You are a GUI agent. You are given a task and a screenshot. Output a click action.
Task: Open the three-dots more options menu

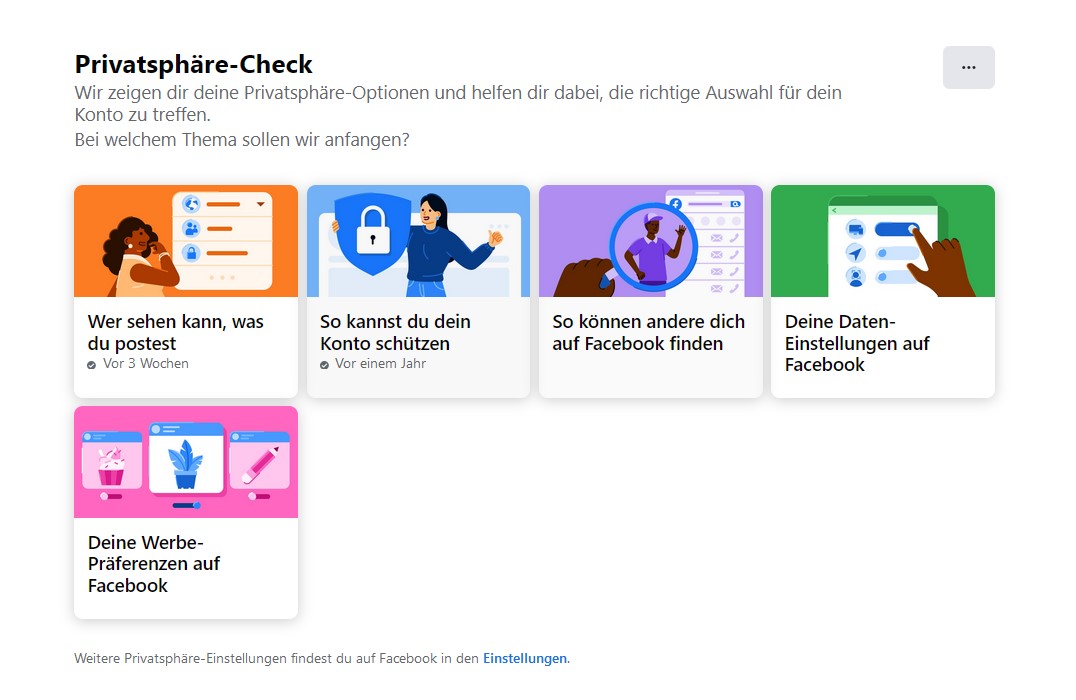click(968, 67)
